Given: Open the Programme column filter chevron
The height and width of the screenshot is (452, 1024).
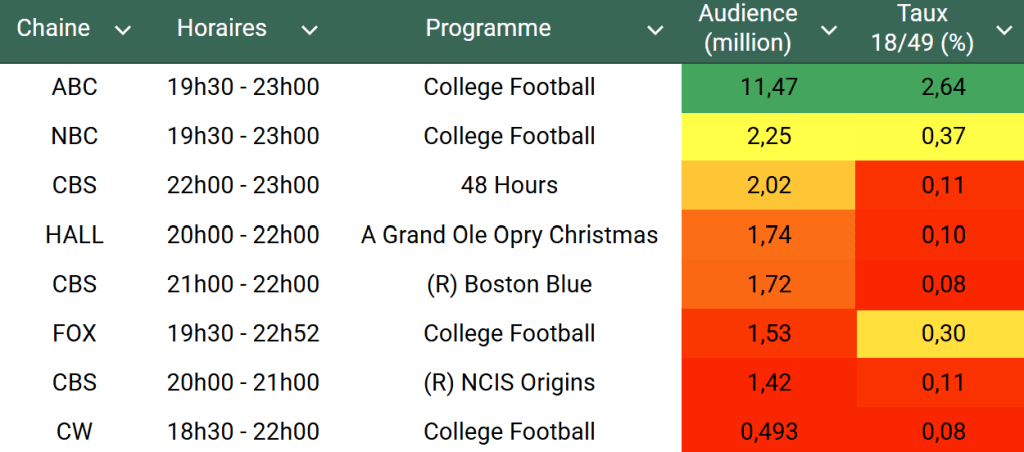Looking at the screenshot, I should point(655,31).
